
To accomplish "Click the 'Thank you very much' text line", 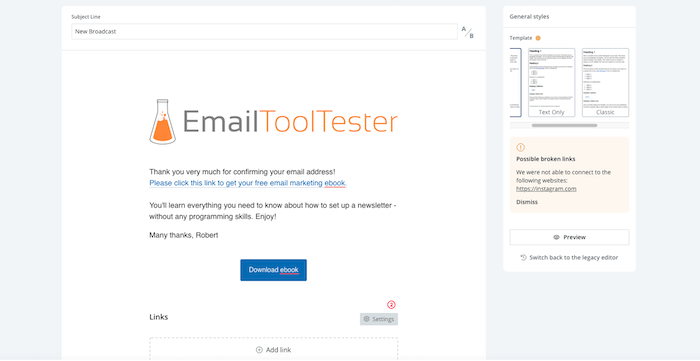I will pyautogui.click(x=242, y=172).
